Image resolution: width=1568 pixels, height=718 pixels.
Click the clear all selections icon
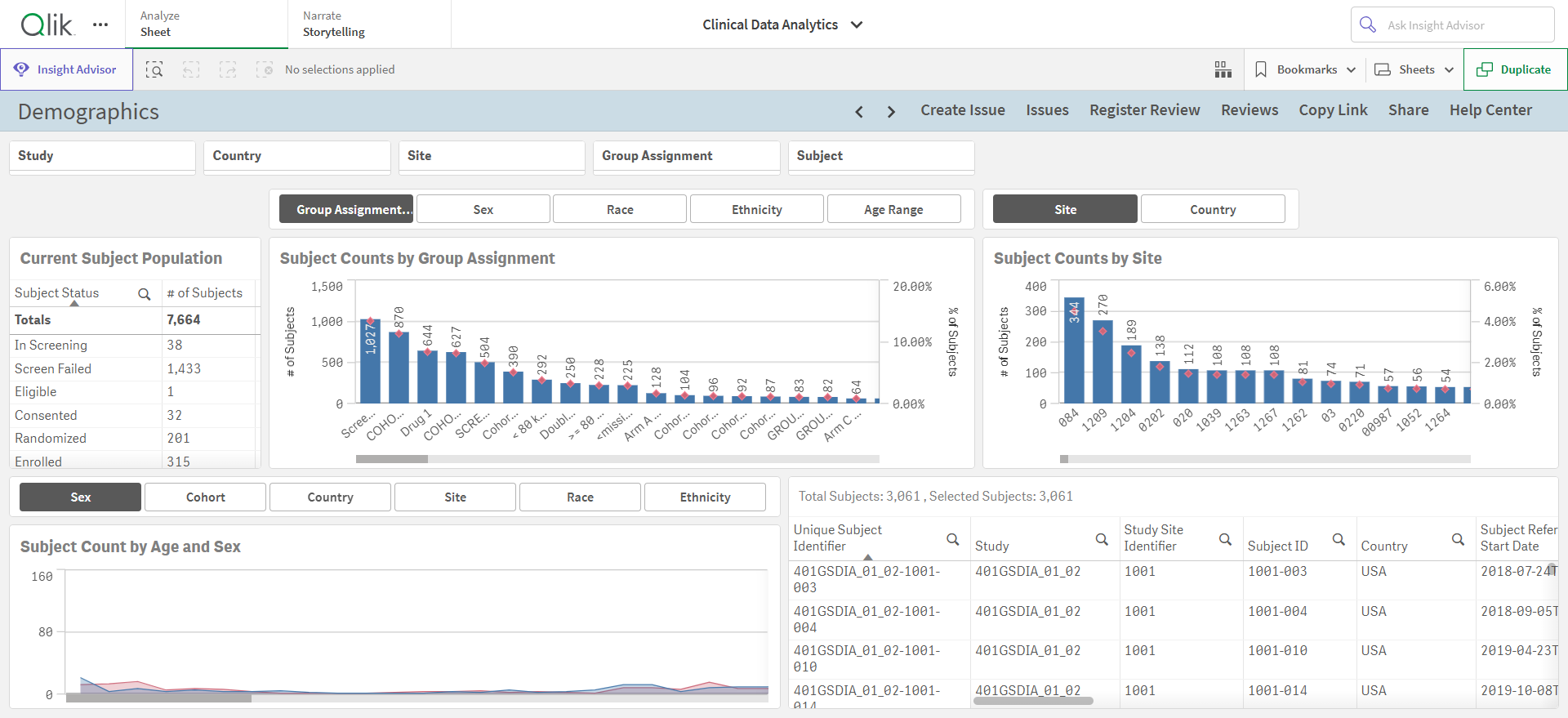pos(265,69)
